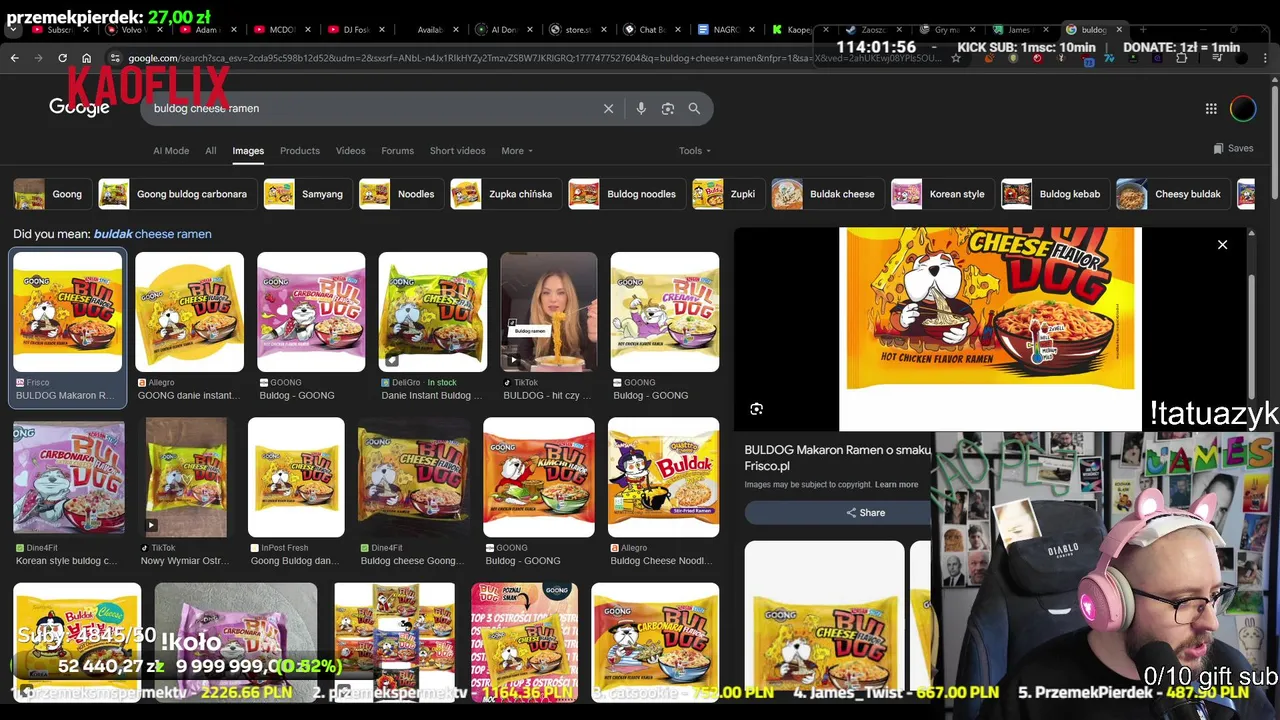Open the TikTok BULDOG hit czy video result
This screenshot has width=1280, height=720.
[549, 329]
